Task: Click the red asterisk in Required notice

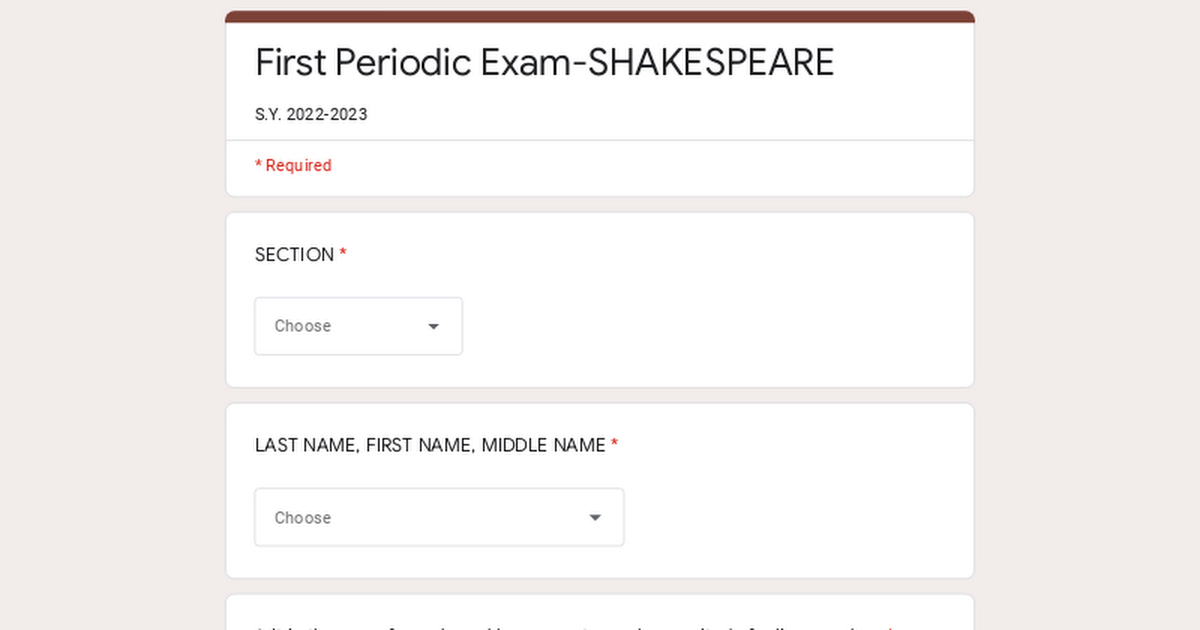Action: 259,164
